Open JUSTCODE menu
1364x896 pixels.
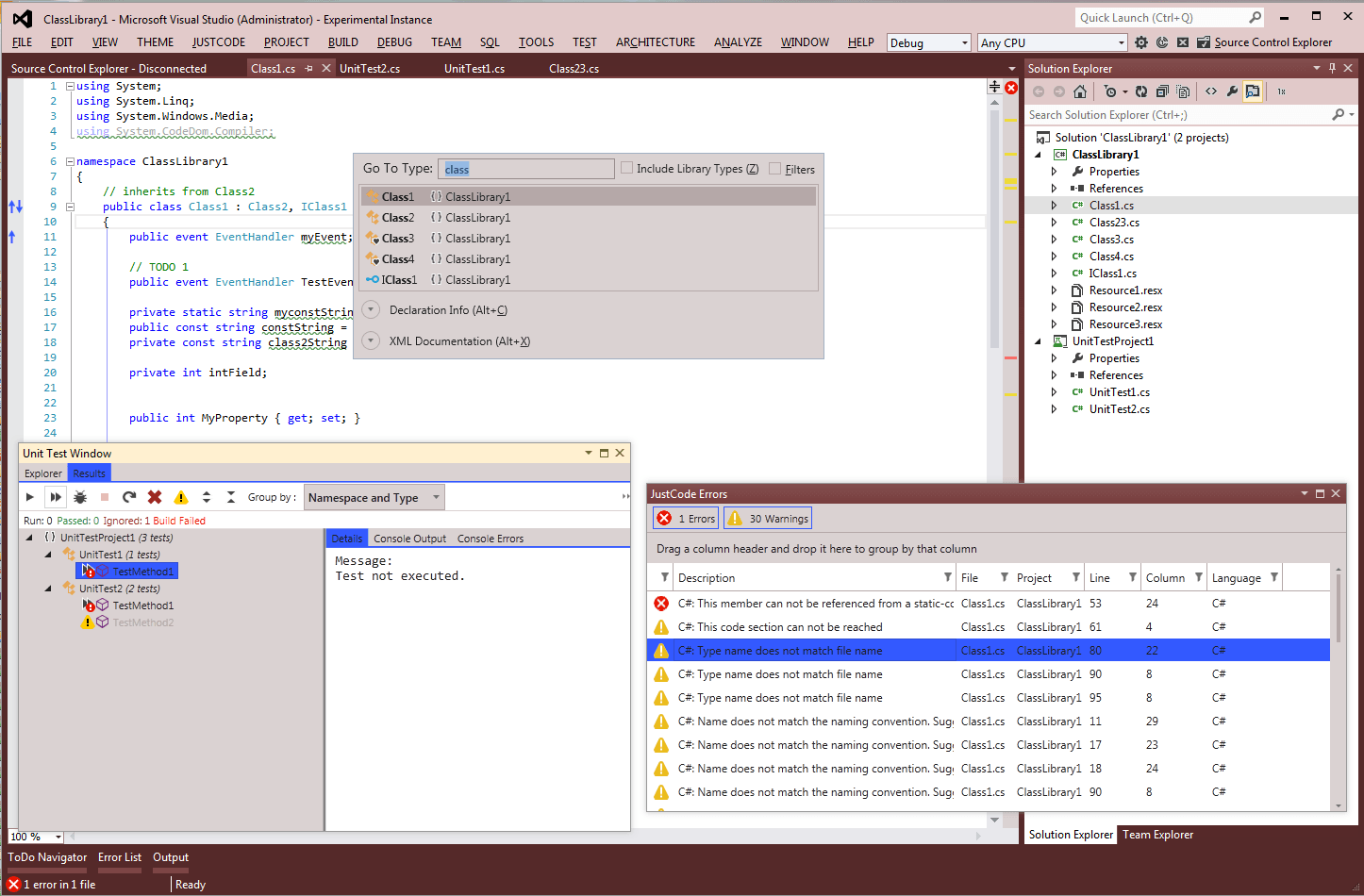[x=219, y=42]
